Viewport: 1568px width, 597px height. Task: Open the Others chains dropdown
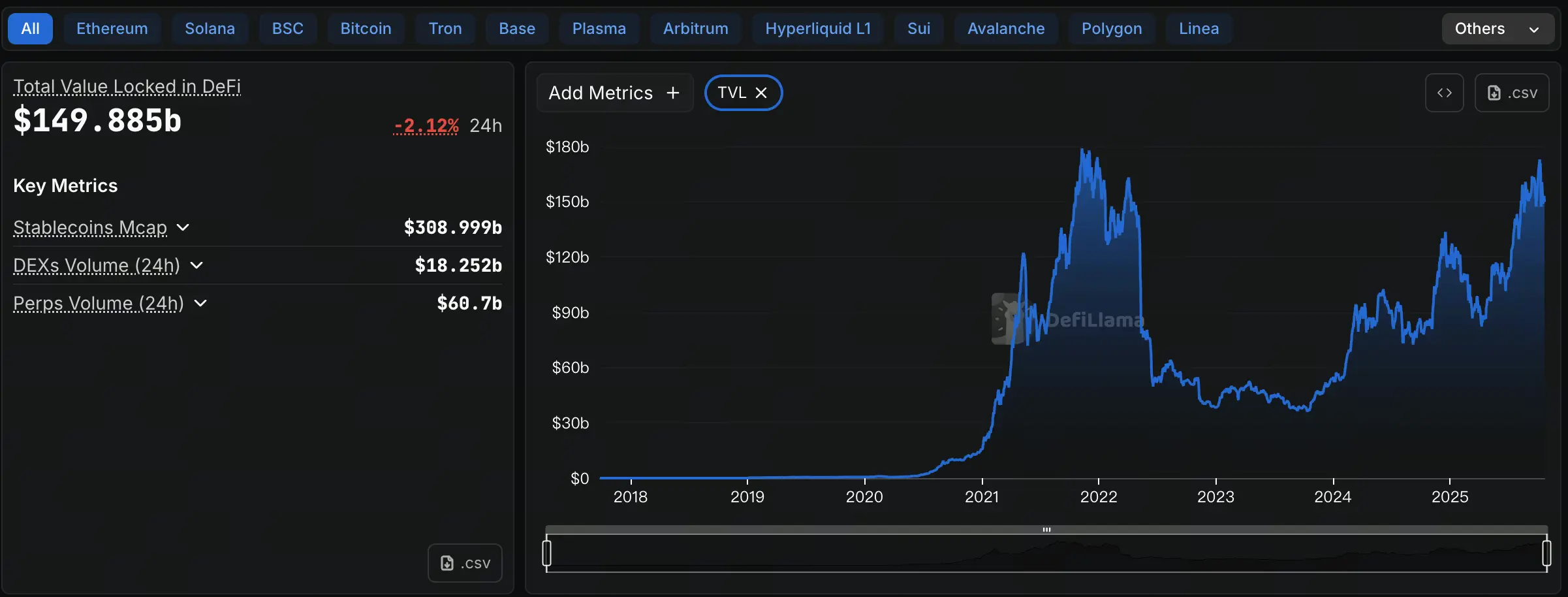point(1497,29)
